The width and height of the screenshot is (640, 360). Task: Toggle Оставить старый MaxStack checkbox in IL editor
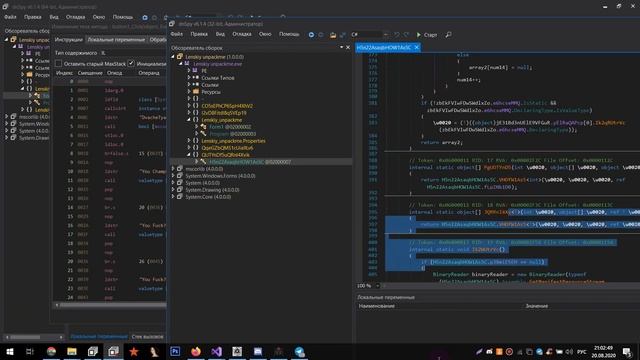[x=59, y=64]
